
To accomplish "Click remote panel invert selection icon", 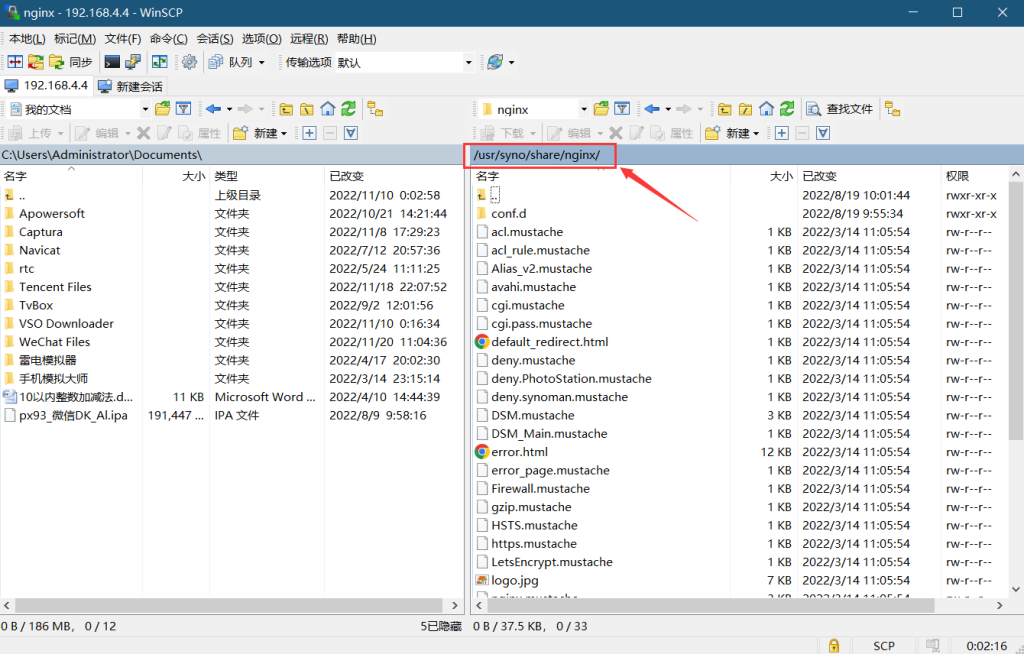I will [823, 133].
